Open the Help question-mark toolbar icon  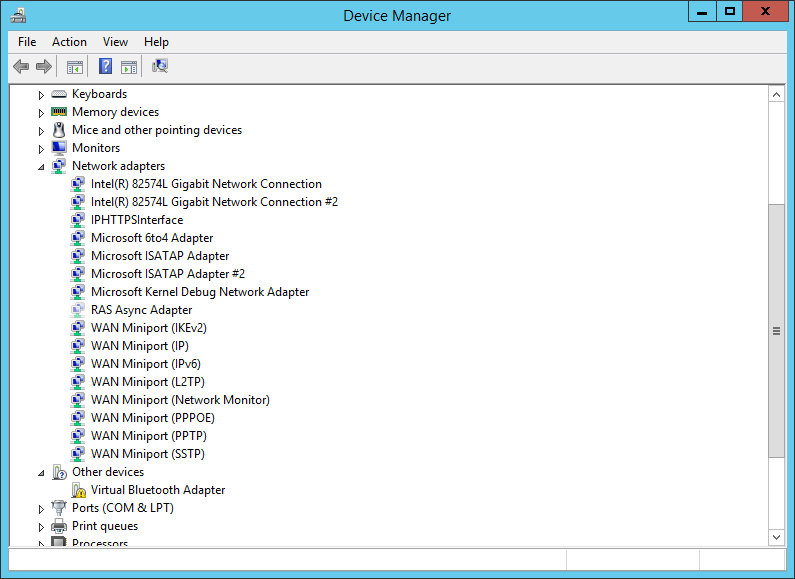pyautogui.click(x=105, y=66)
